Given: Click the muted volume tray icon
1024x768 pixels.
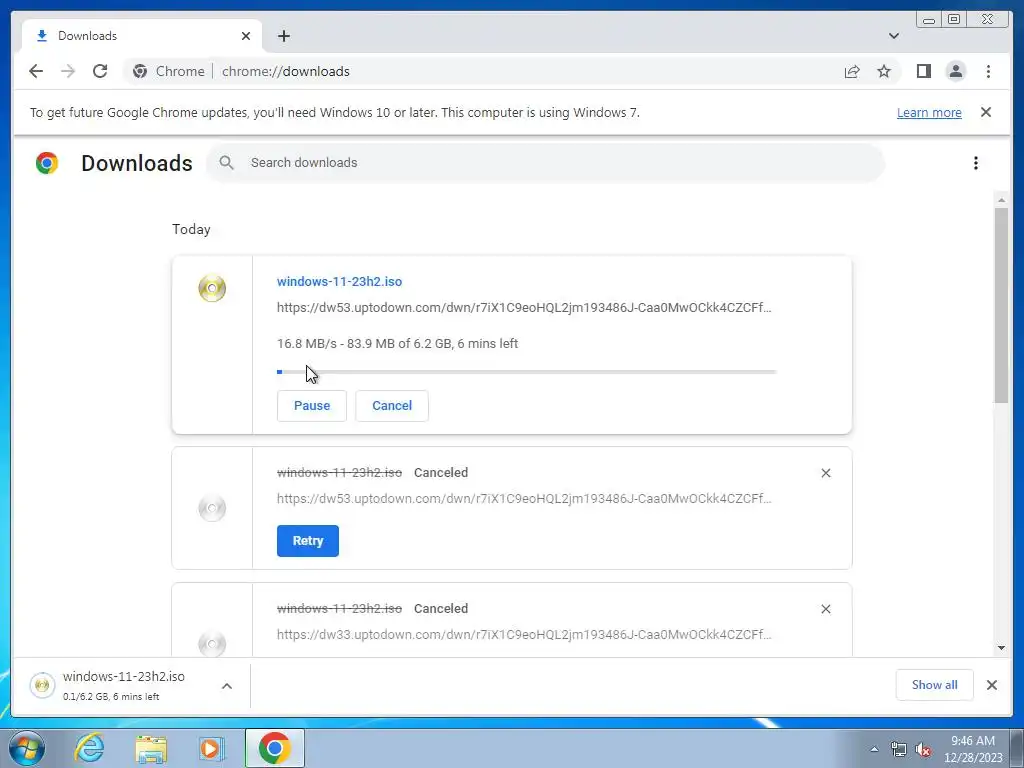Looking at the screenshot, I should pyautogui.click(x=923, y=750).
